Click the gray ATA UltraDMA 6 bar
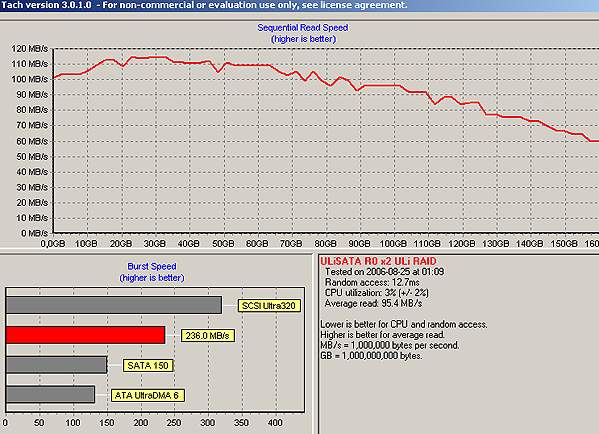 pos(50,394)
